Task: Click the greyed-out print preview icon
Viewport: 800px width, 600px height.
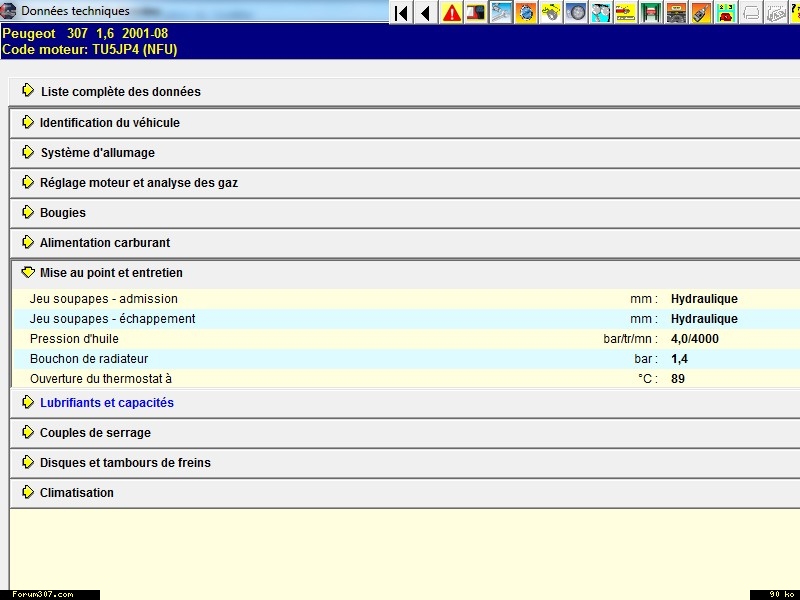Action: pyautogui.click(x=776, y=12)
